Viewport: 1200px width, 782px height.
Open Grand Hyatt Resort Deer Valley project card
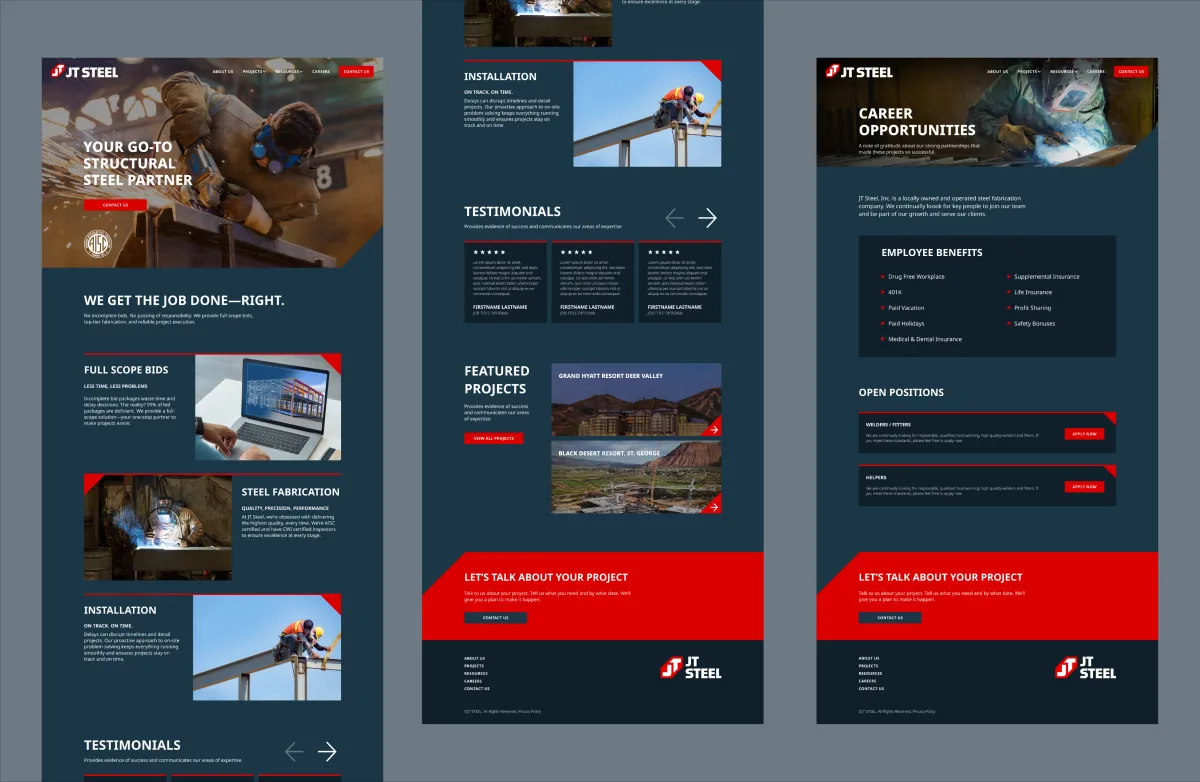pos(636,400)
